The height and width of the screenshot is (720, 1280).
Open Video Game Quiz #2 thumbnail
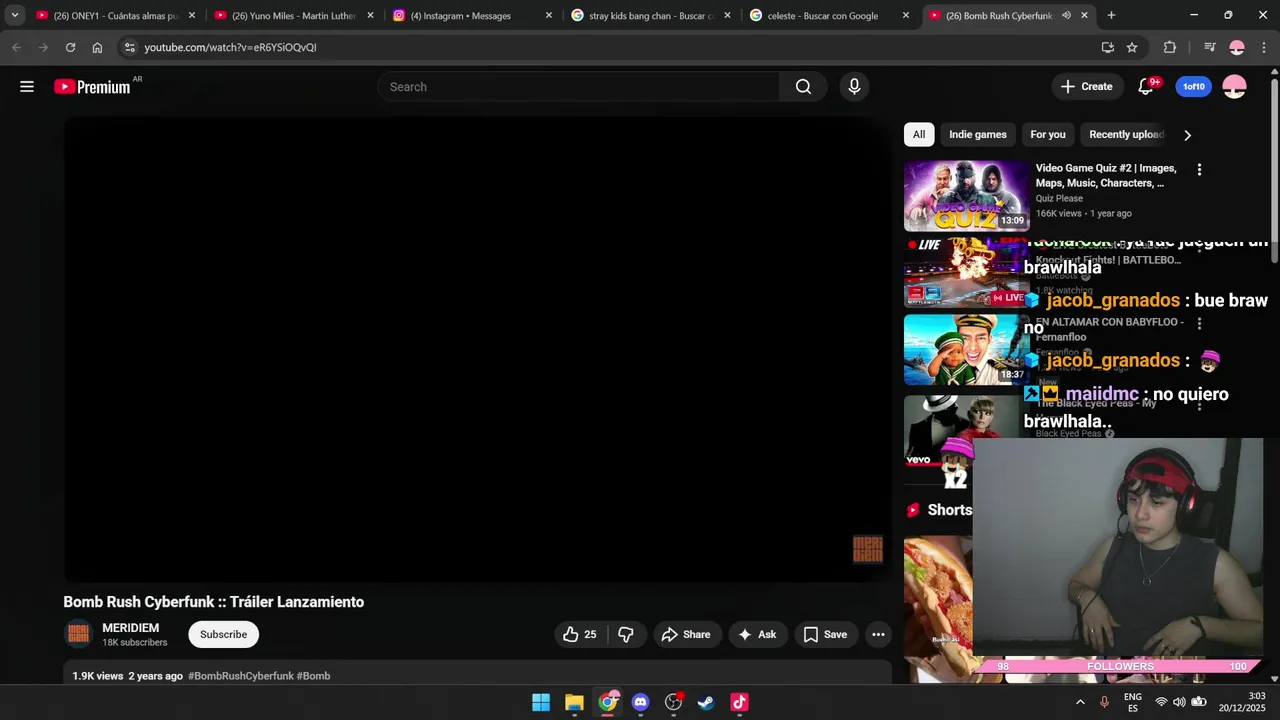966,196
